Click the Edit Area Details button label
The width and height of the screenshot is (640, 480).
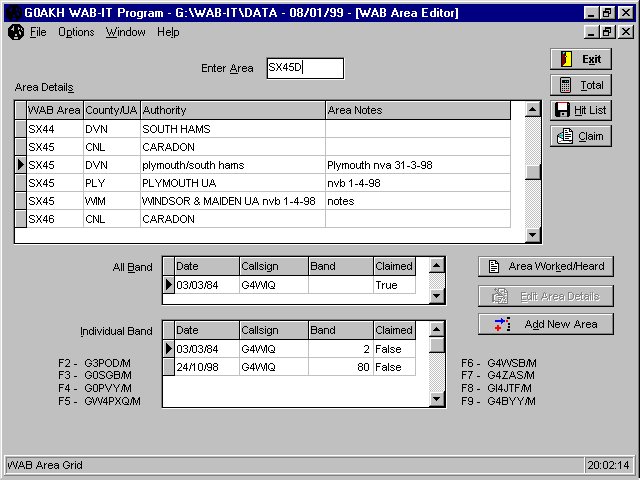click(560, 296)
